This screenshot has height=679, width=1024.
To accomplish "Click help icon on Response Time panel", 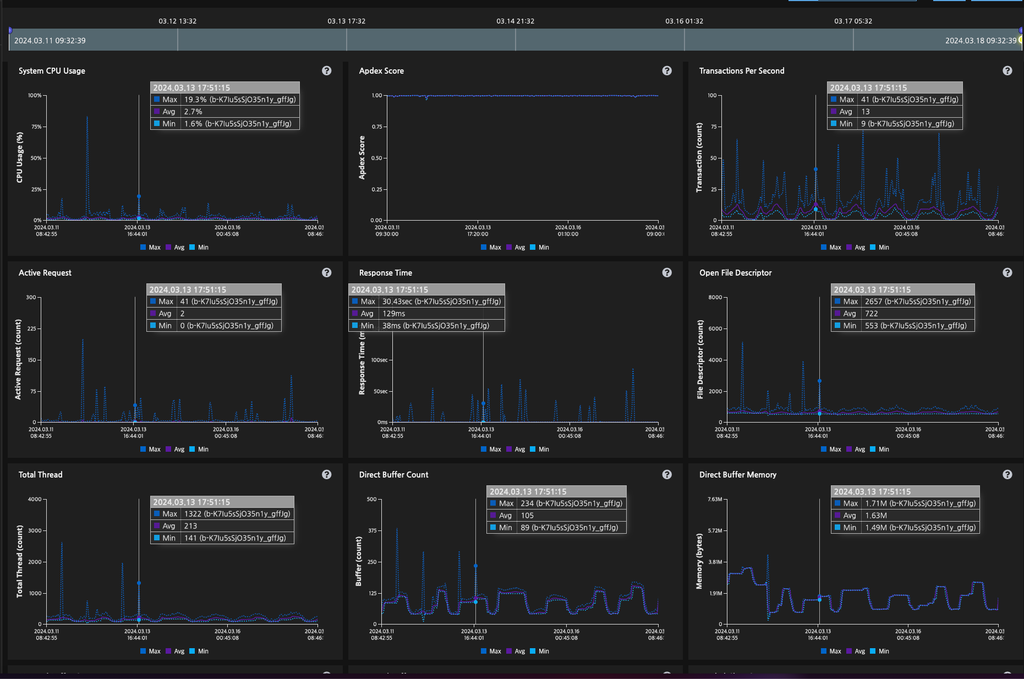I will coord(667,273).
